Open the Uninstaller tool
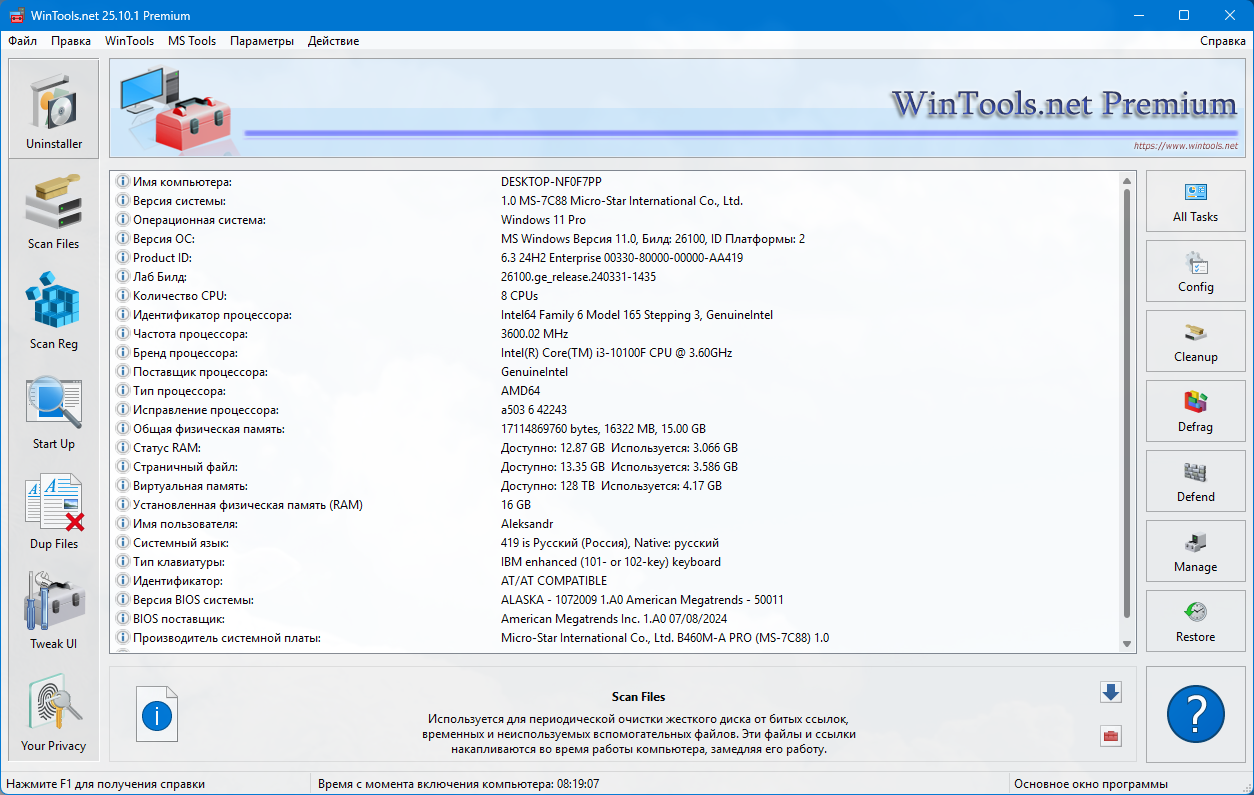 54,109
